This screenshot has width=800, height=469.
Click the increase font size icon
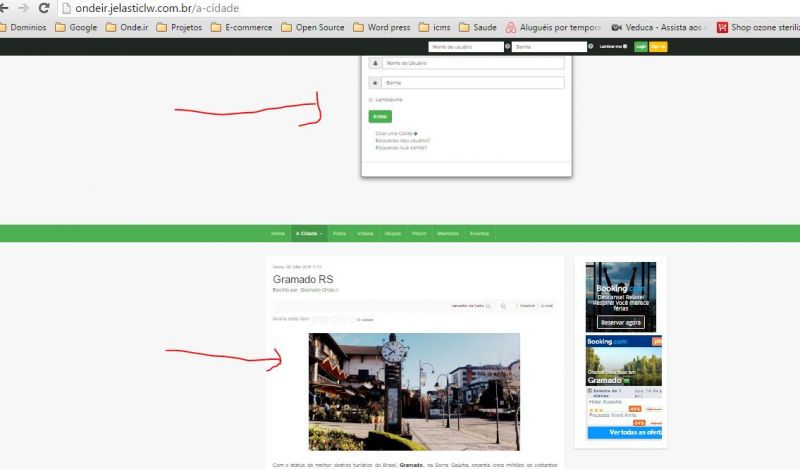click(x=503, y=306)
